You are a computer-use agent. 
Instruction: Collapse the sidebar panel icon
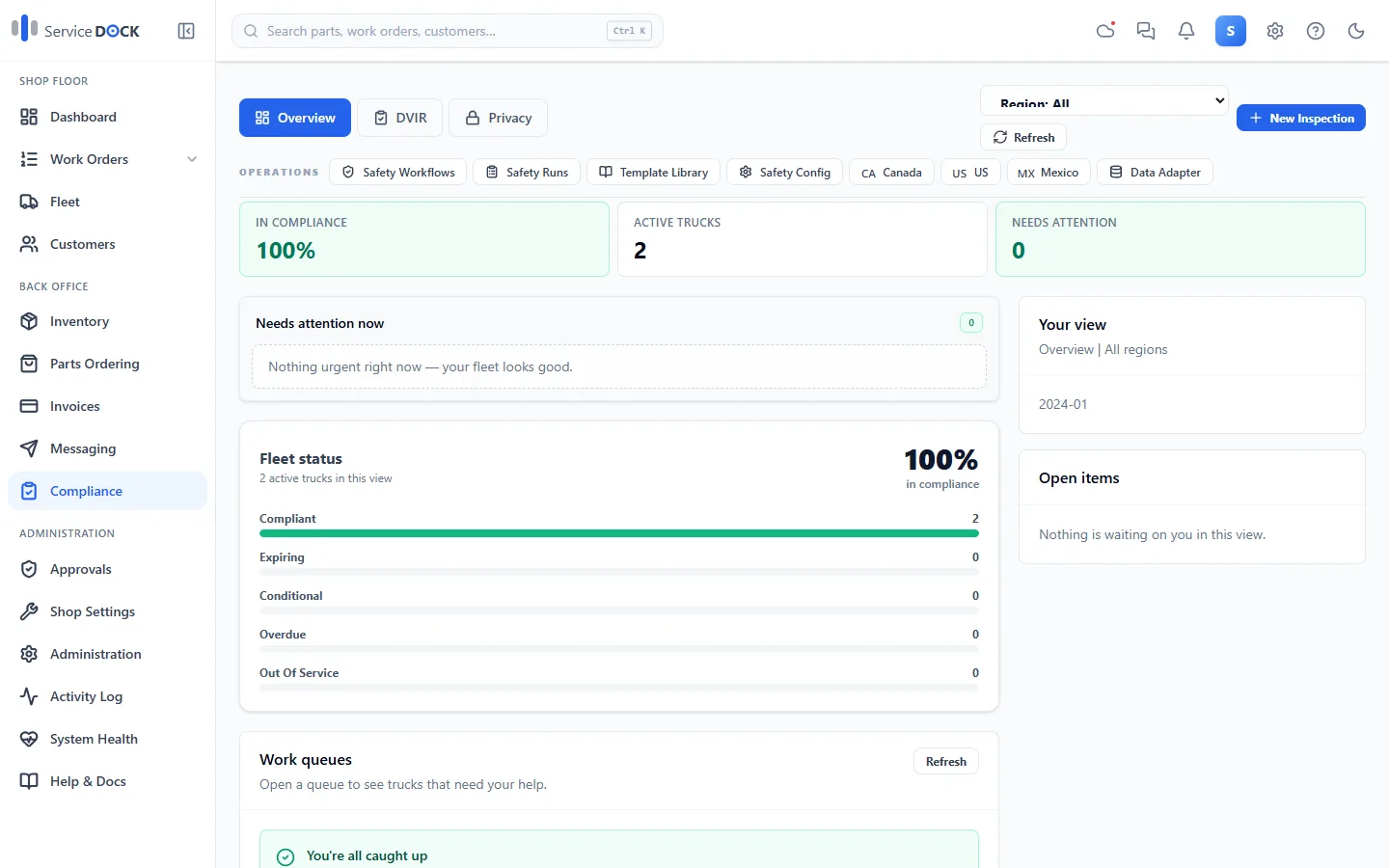(186, 31)
